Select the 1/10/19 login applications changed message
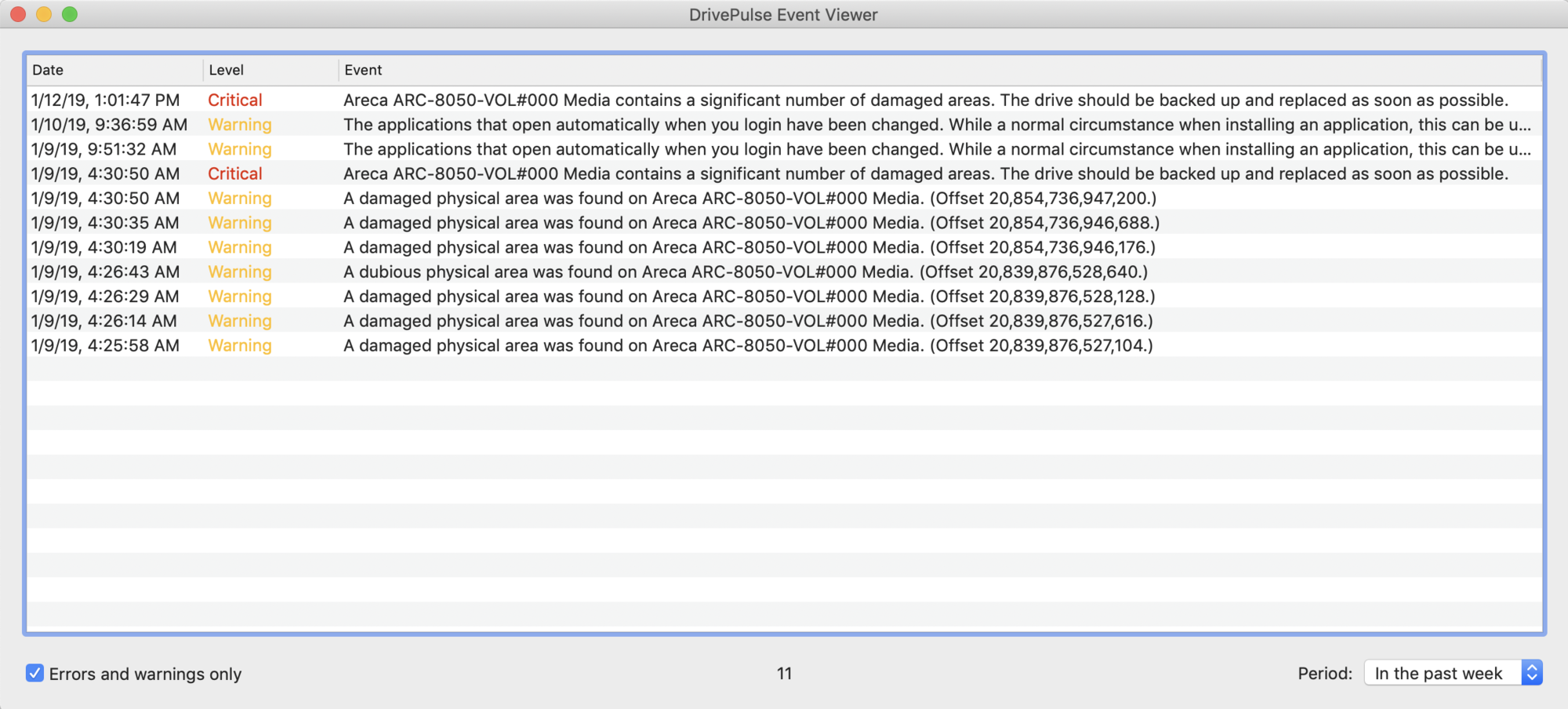Viewport: 1568px width, 709px height. [x=938, y=125]
